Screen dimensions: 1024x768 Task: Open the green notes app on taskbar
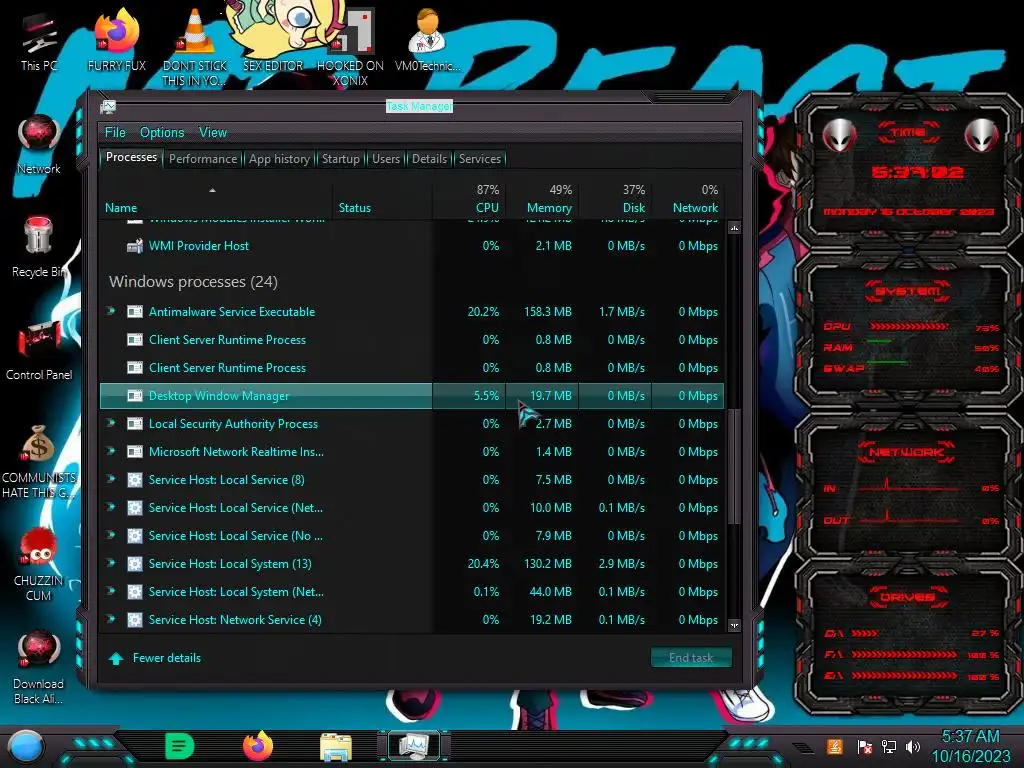(180, 746)
